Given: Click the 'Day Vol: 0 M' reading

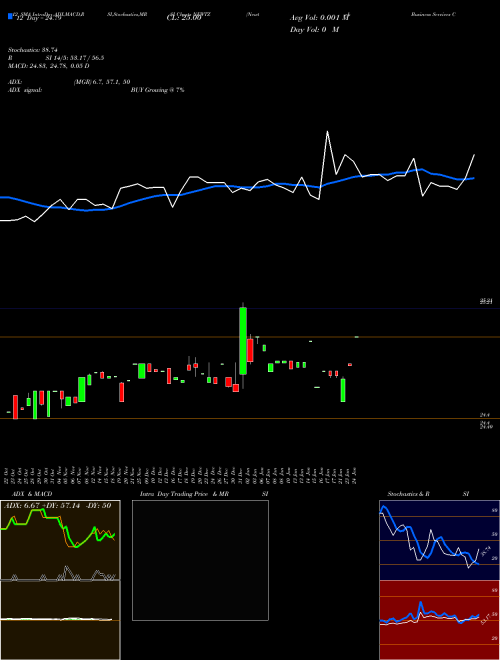Looking at the screenshot, I should point(314,30).
